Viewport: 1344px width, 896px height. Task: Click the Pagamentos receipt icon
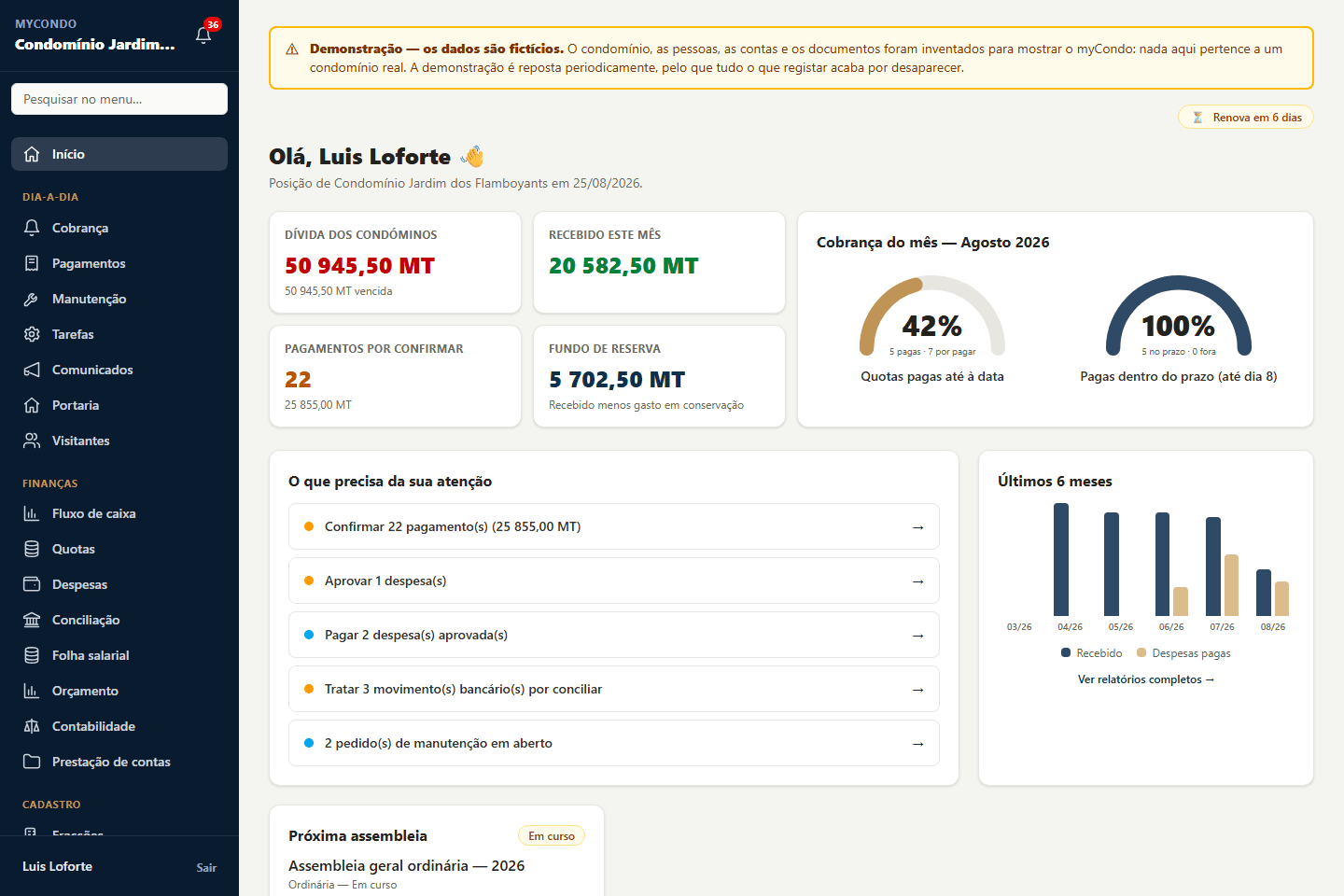tap(32, 263)
